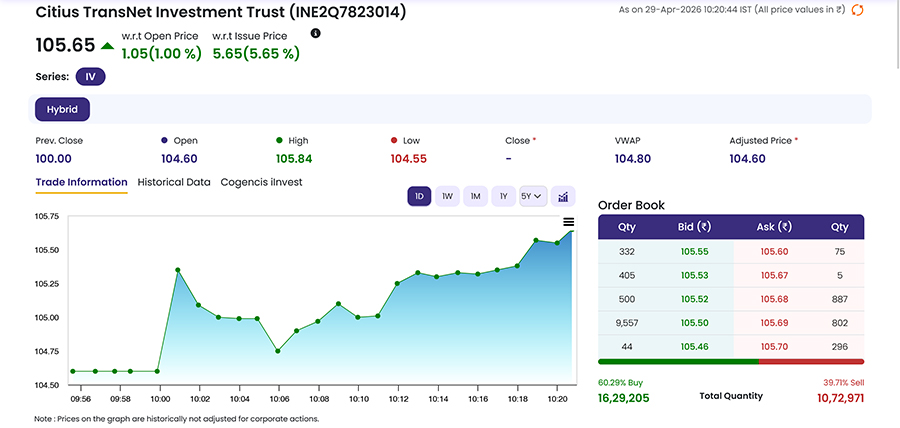The height and width of the screenshot is (428, 900).
Task: Click the chart type icon button
Action: (x=563, y=197)
